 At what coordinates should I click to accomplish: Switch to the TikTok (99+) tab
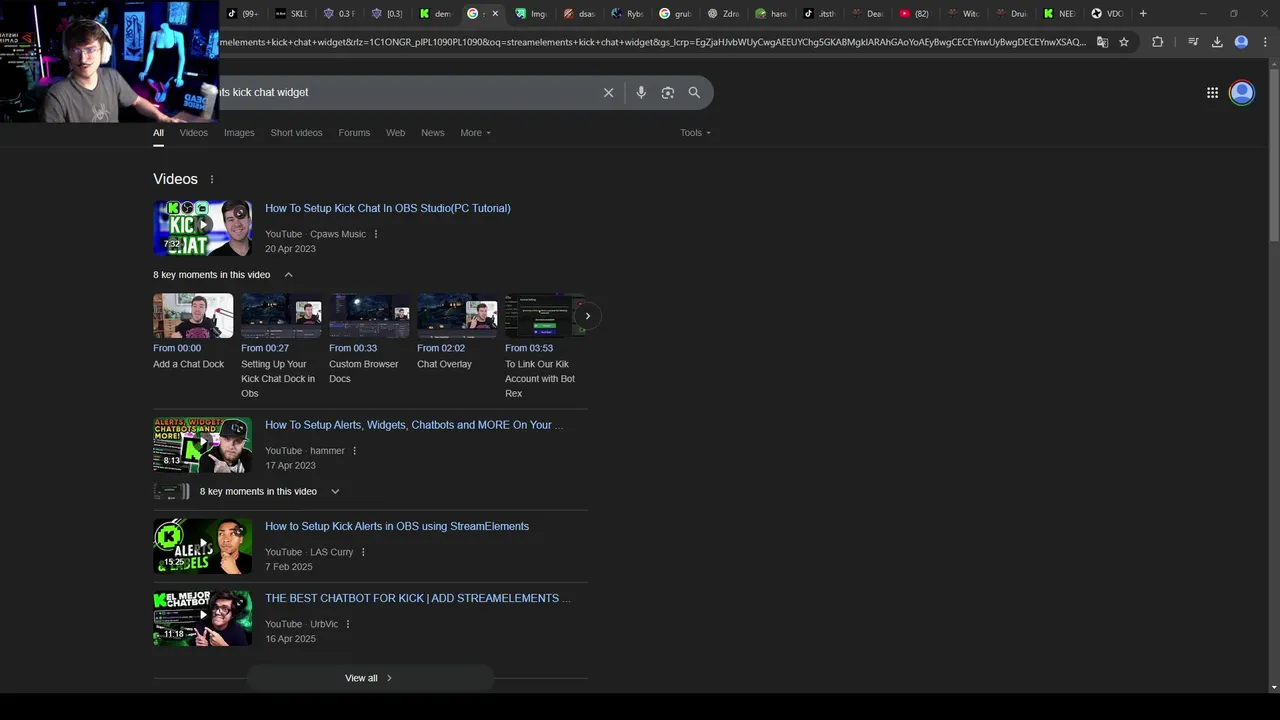point(241,14)
